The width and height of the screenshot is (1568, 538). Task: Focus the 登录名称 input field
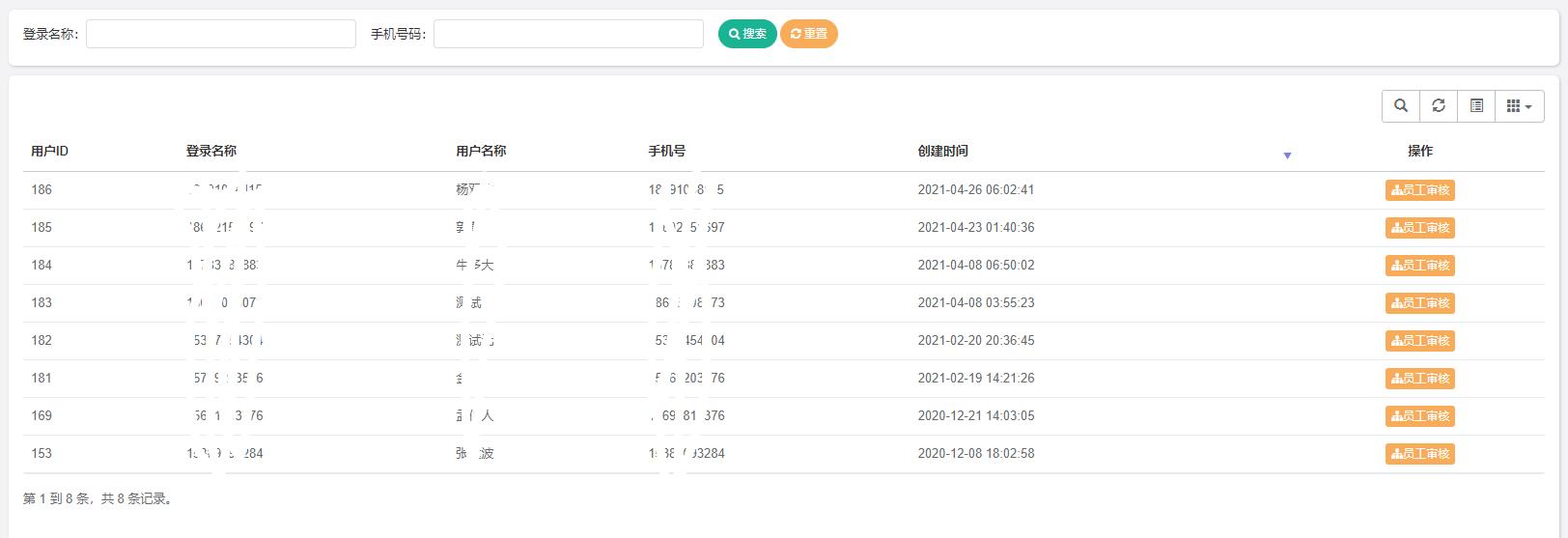click(x=221, y=34)
